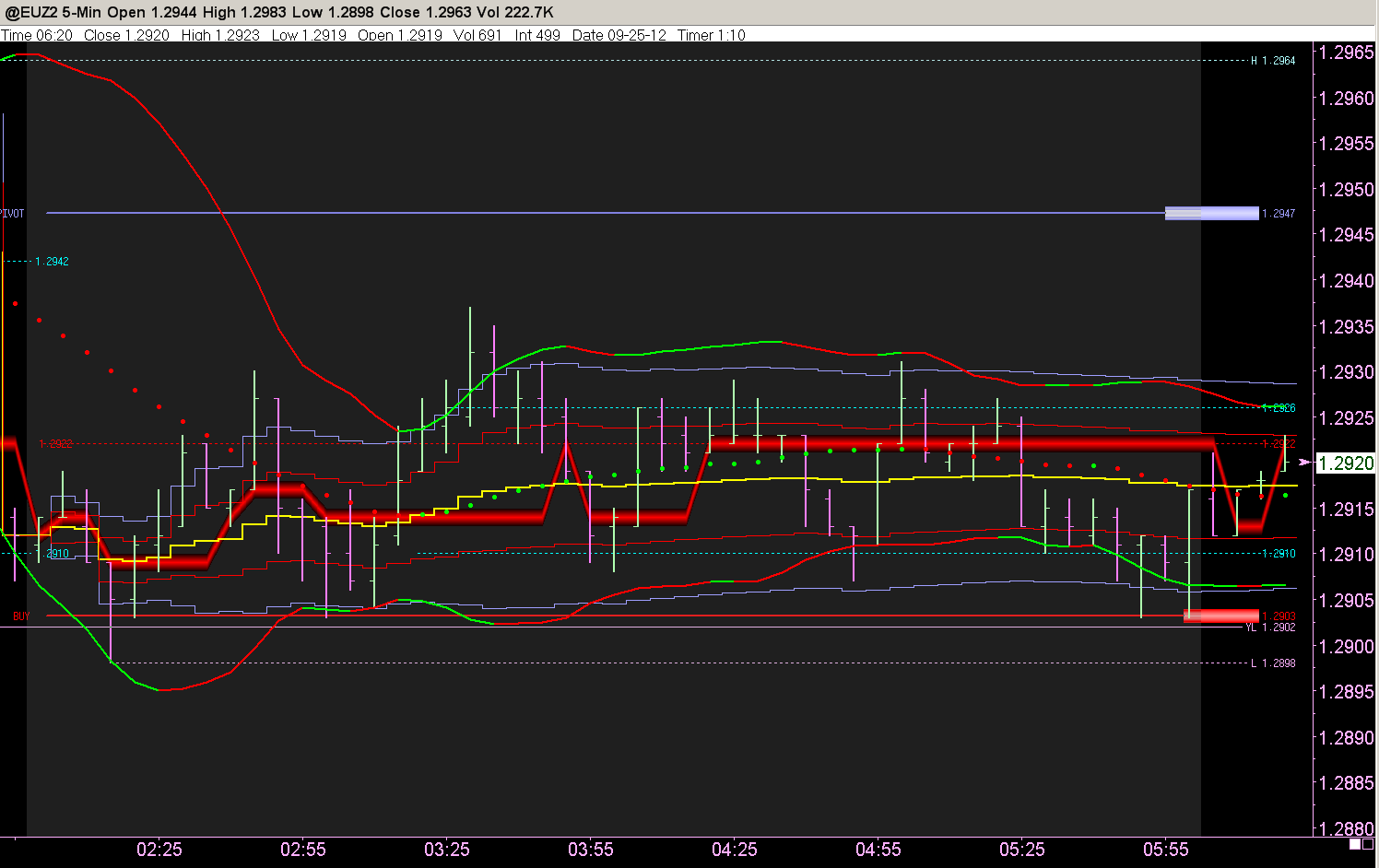1379x868 pixels.
Task: Click the hollow square at bottom-right corner
Action: tap(1366, 844)
